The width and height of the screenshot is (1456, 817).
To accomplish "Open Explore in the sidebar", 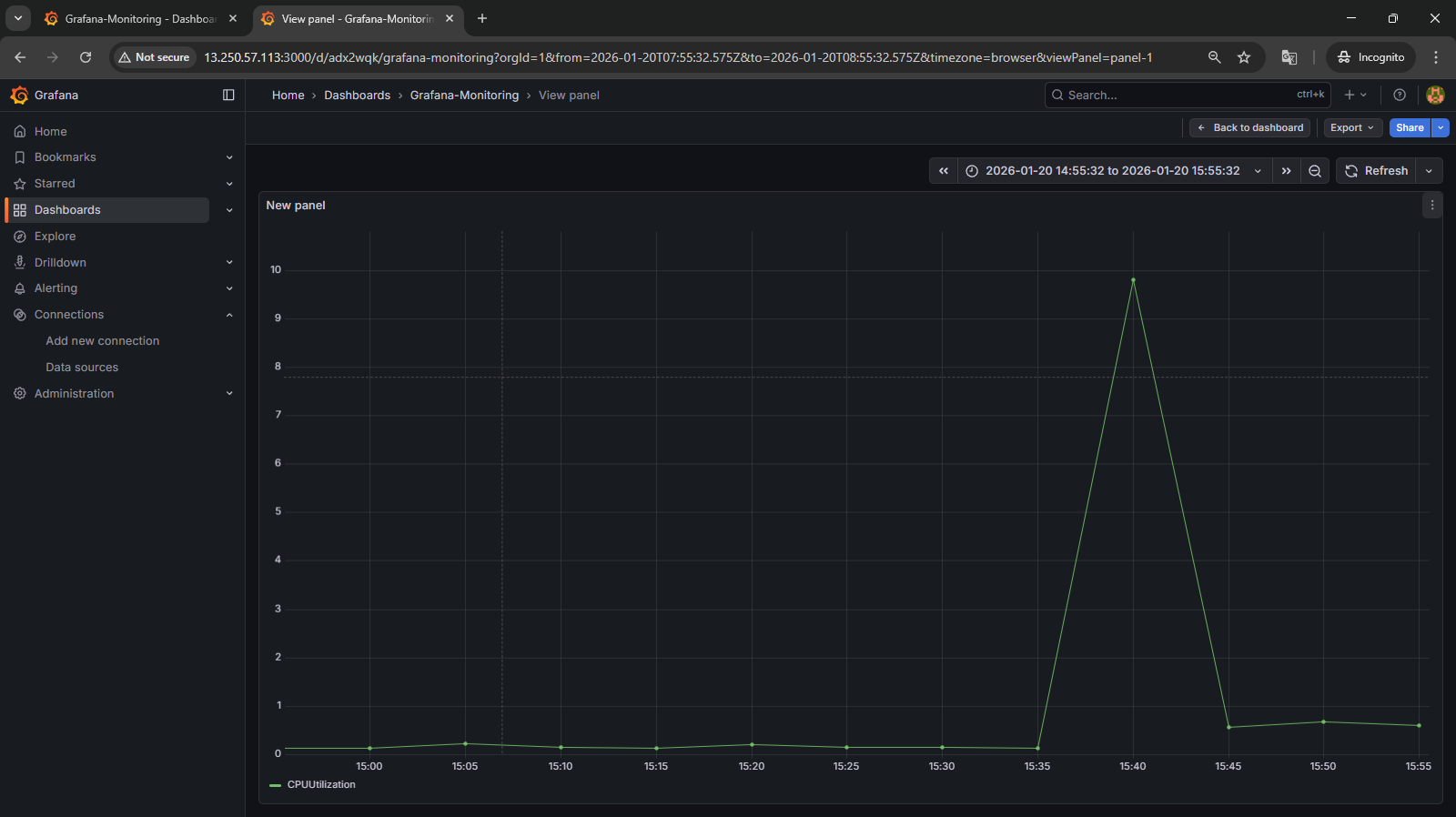I will click(55, 237).
